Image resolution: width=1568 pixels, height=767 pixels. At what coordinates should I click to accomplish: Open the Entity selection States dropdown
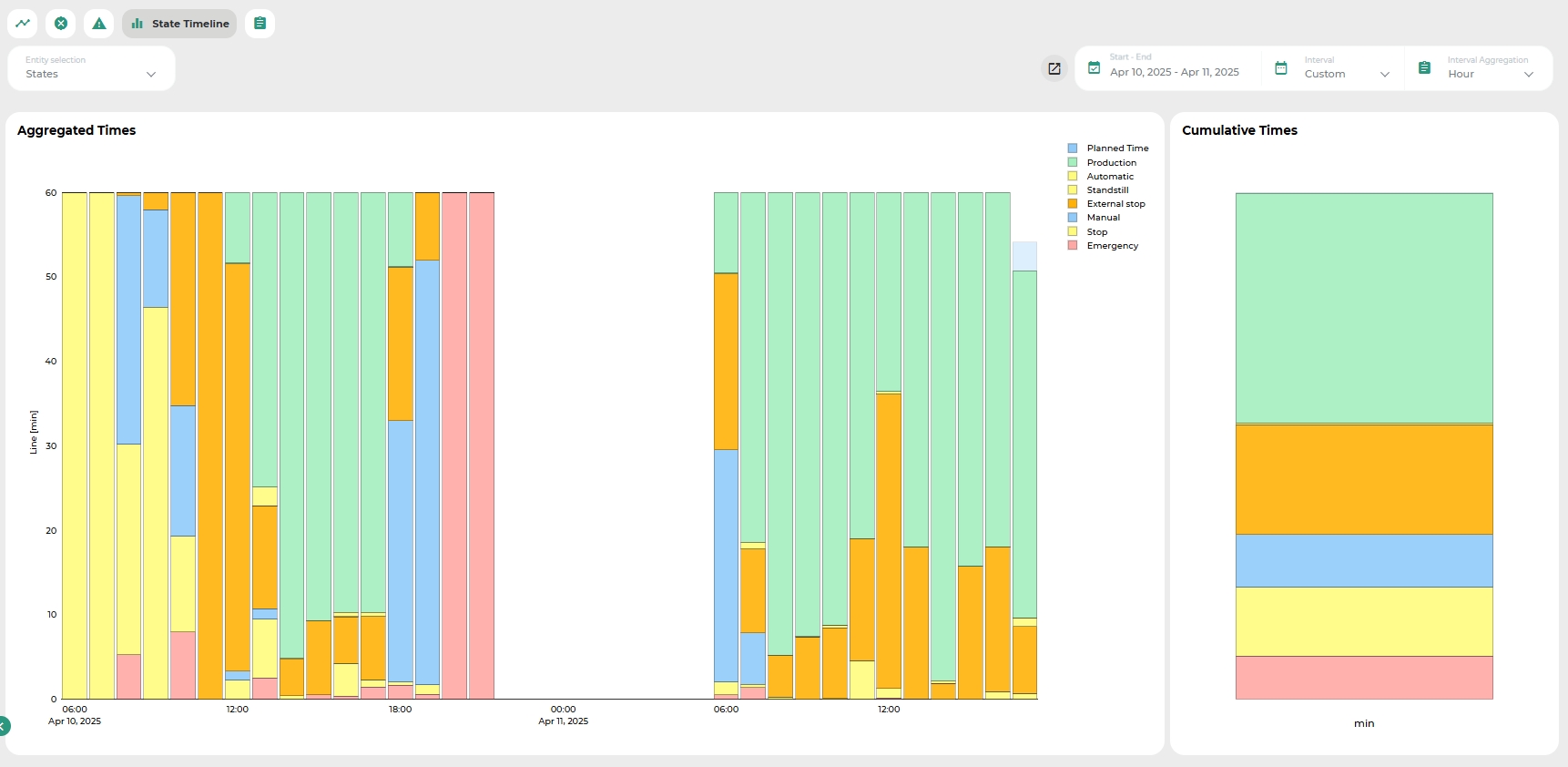click(x=91, y=69)
